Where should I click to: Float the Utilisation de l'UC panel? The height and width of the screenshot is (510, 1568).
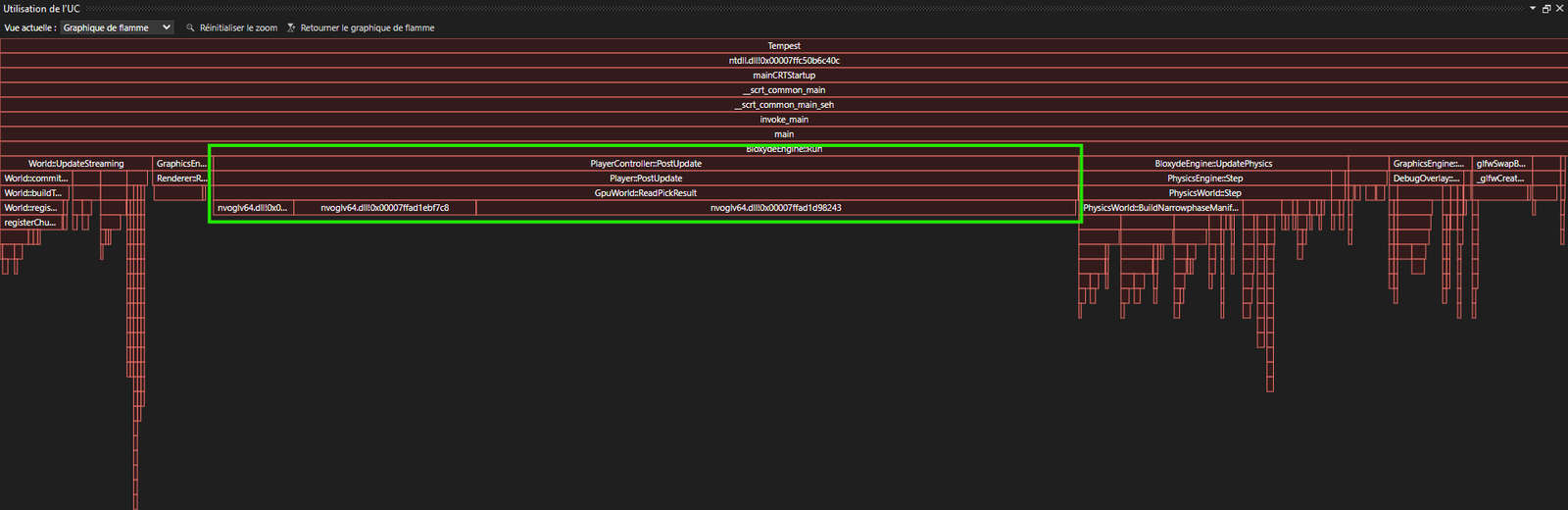pyautogui.click(x=1546, y=8)
